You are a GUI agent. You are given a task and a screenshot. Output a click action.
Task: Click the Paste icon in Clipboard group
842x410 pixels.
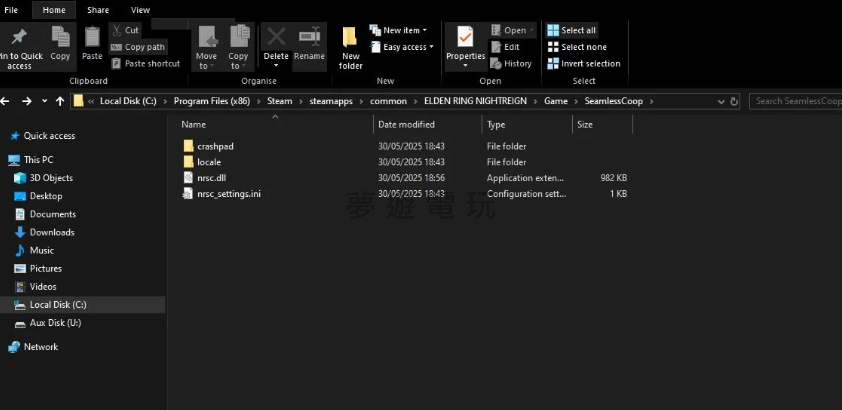92,43
